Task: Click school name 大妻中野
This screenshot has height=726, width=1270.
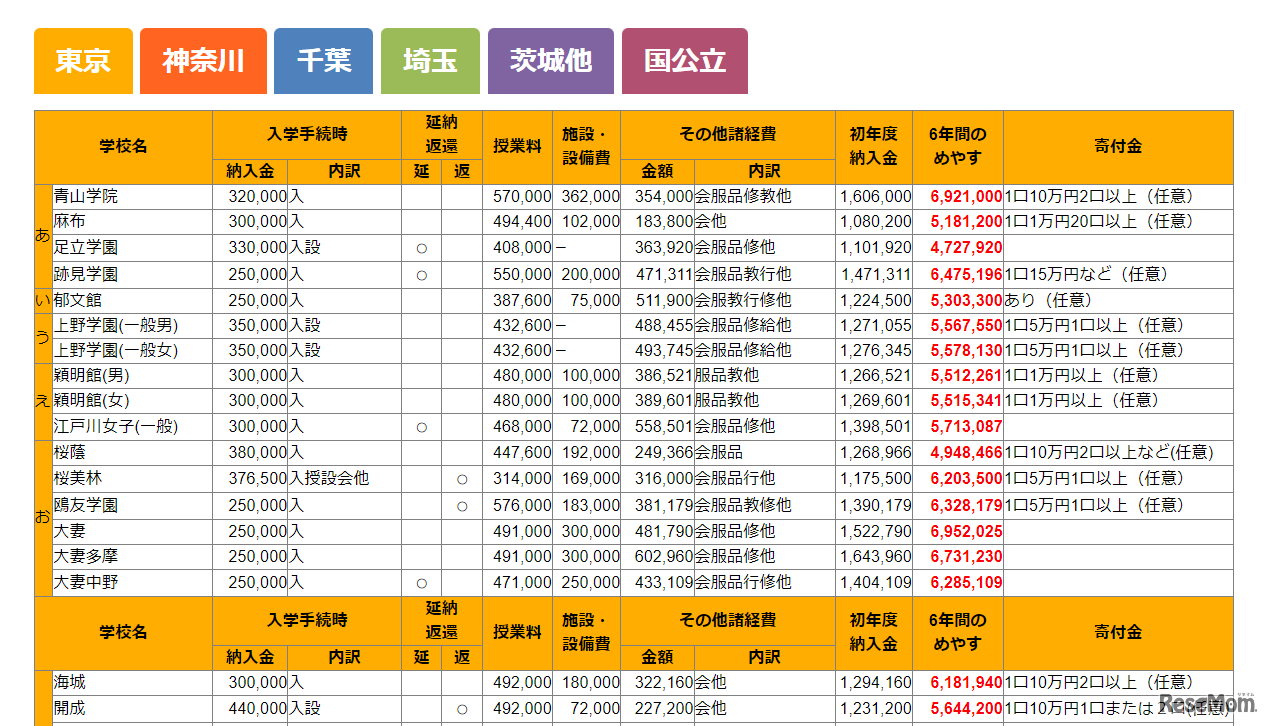Action: pos(86,582)
